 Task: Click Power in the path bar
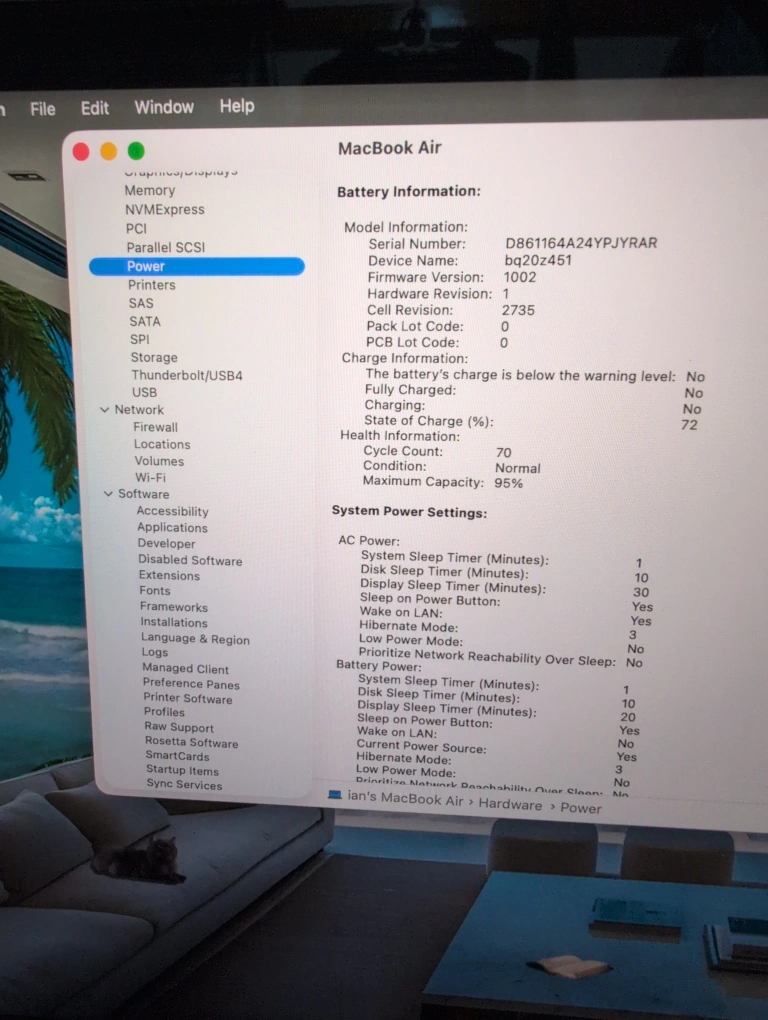[581, 809]
